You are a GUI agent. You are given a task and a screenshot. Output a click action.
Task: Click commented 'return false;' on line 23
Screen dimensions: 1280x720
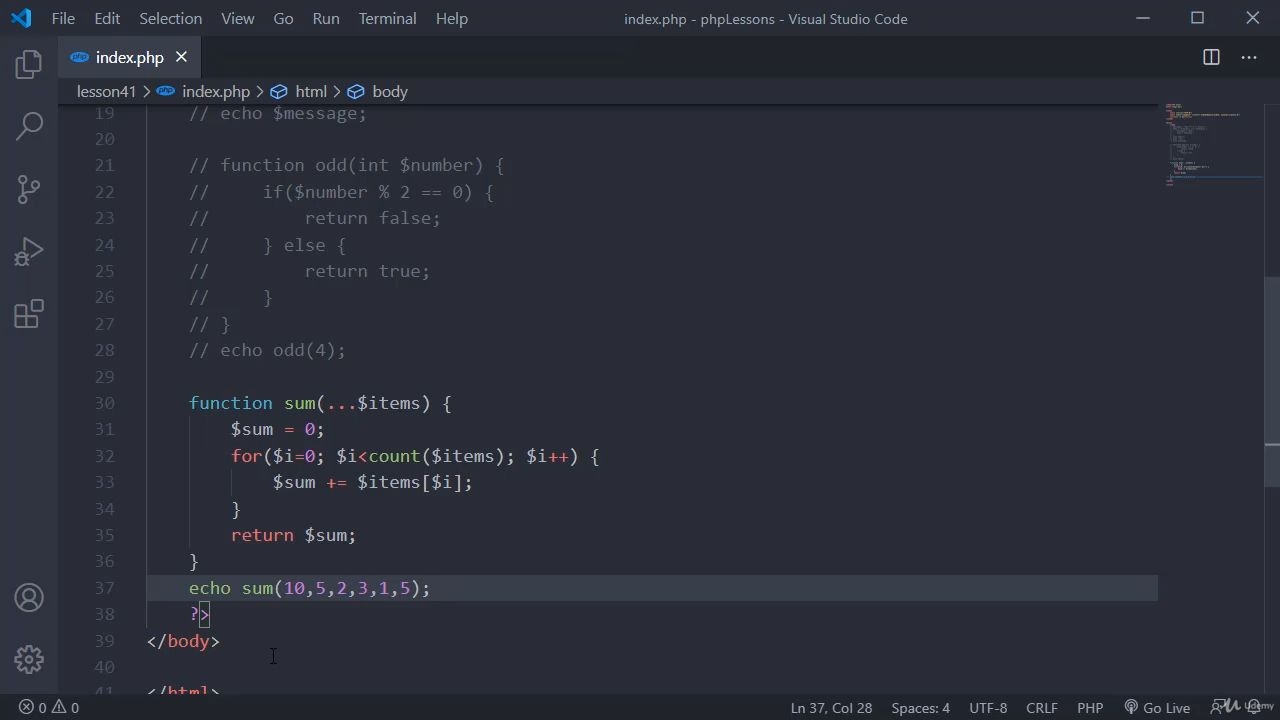tap(372, 218)
